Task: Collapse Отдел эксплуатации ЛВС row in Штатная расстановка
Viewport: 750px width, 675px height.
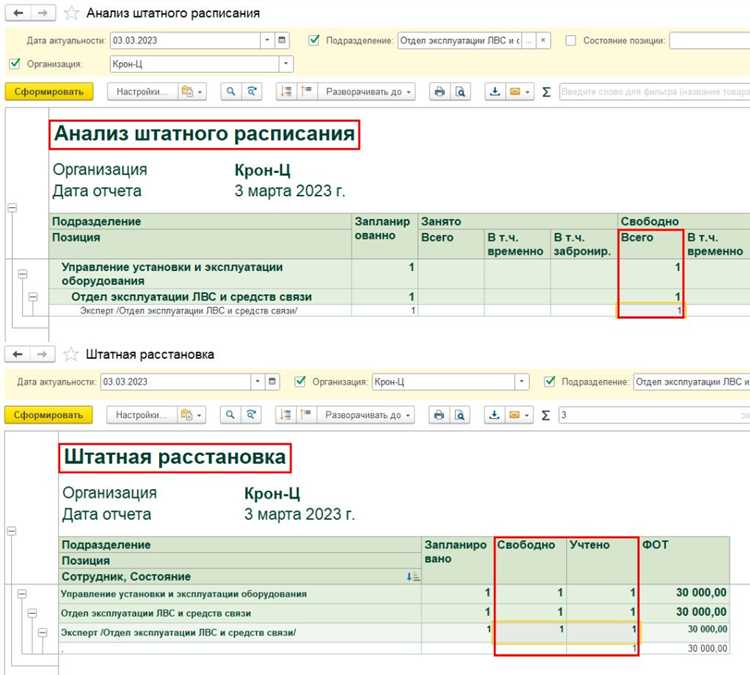Action: pos(32,613)
